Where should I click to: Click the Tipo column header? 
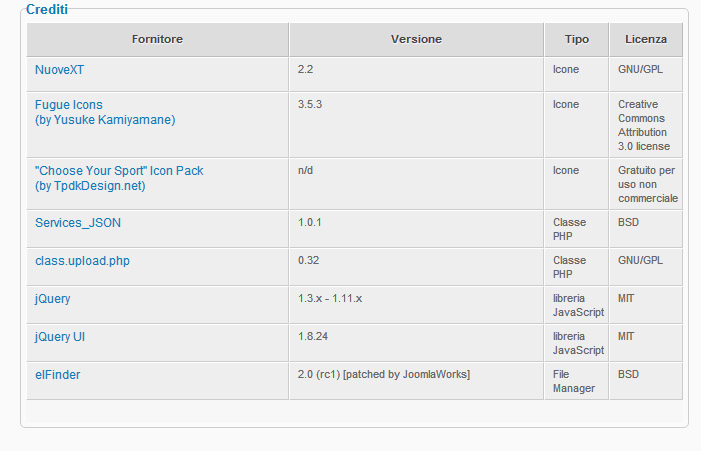coord(577,39)
